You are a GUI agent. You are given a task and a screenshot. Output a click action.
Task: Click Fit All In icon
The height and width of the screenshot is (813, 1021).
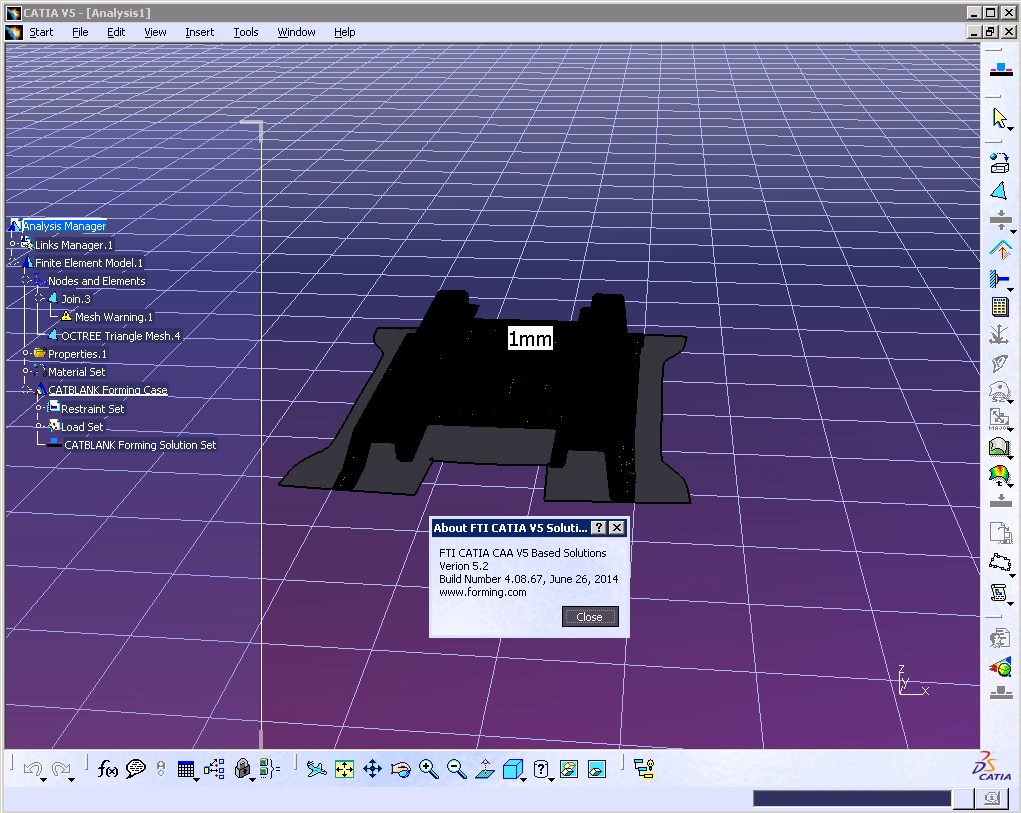[344, 769]
